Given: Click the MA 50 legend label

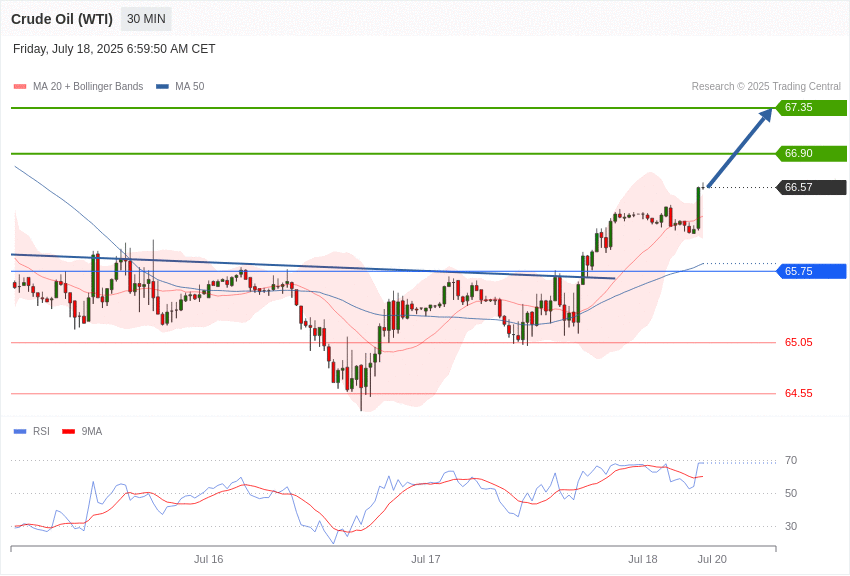Looking at the screenshot, I should tap(190, 86).
